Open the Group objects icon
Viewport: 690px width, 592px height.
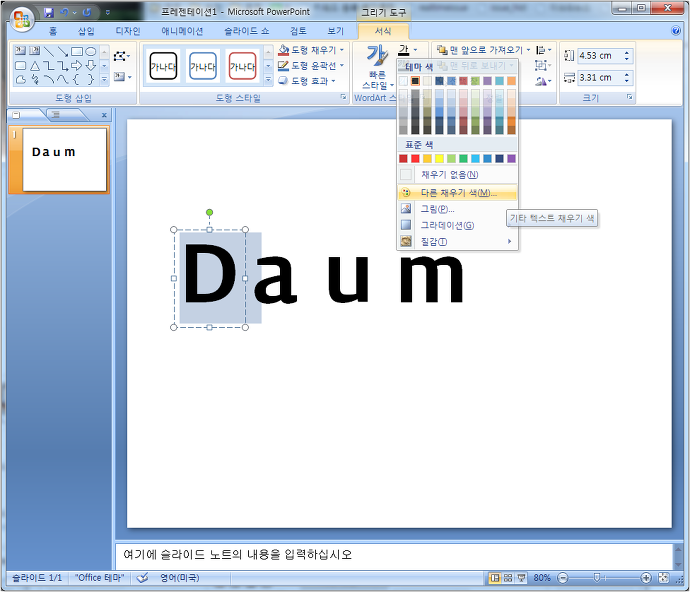coord(542,66)
